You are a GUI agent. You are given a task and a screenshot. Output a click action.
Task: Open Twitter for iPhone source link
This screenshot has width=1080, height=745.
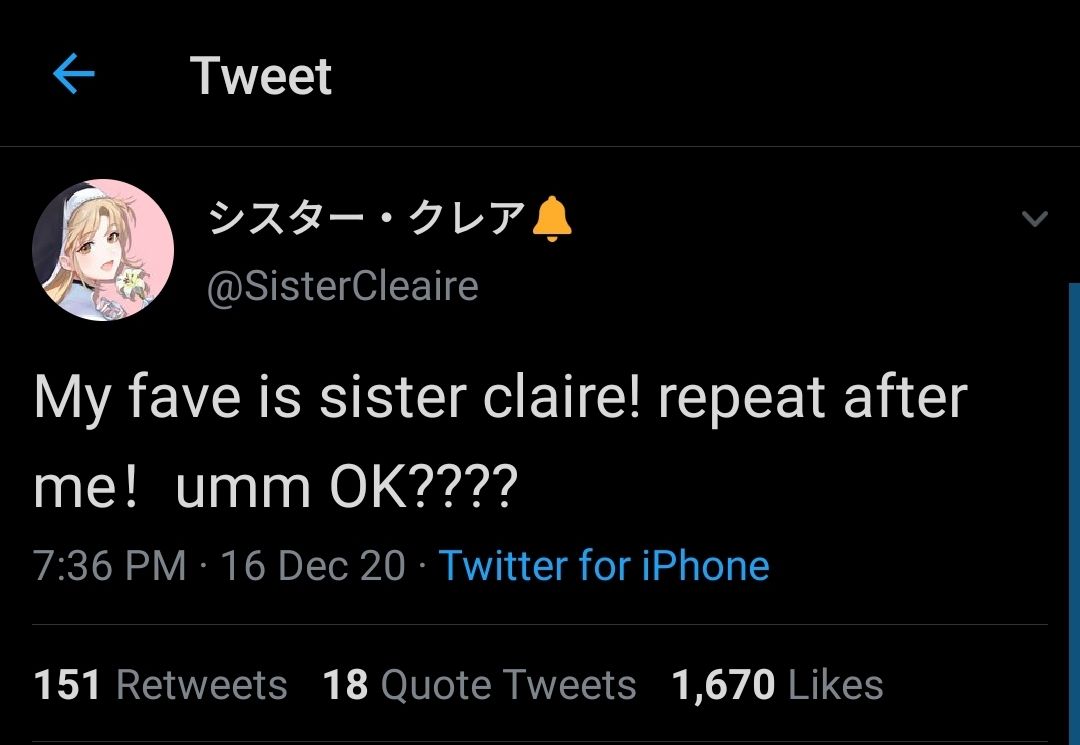[605, 565]
